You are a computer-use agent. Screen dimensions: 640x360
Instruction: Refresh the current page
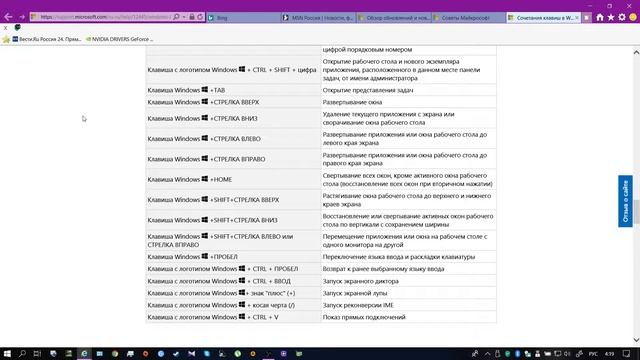point(200,17)
